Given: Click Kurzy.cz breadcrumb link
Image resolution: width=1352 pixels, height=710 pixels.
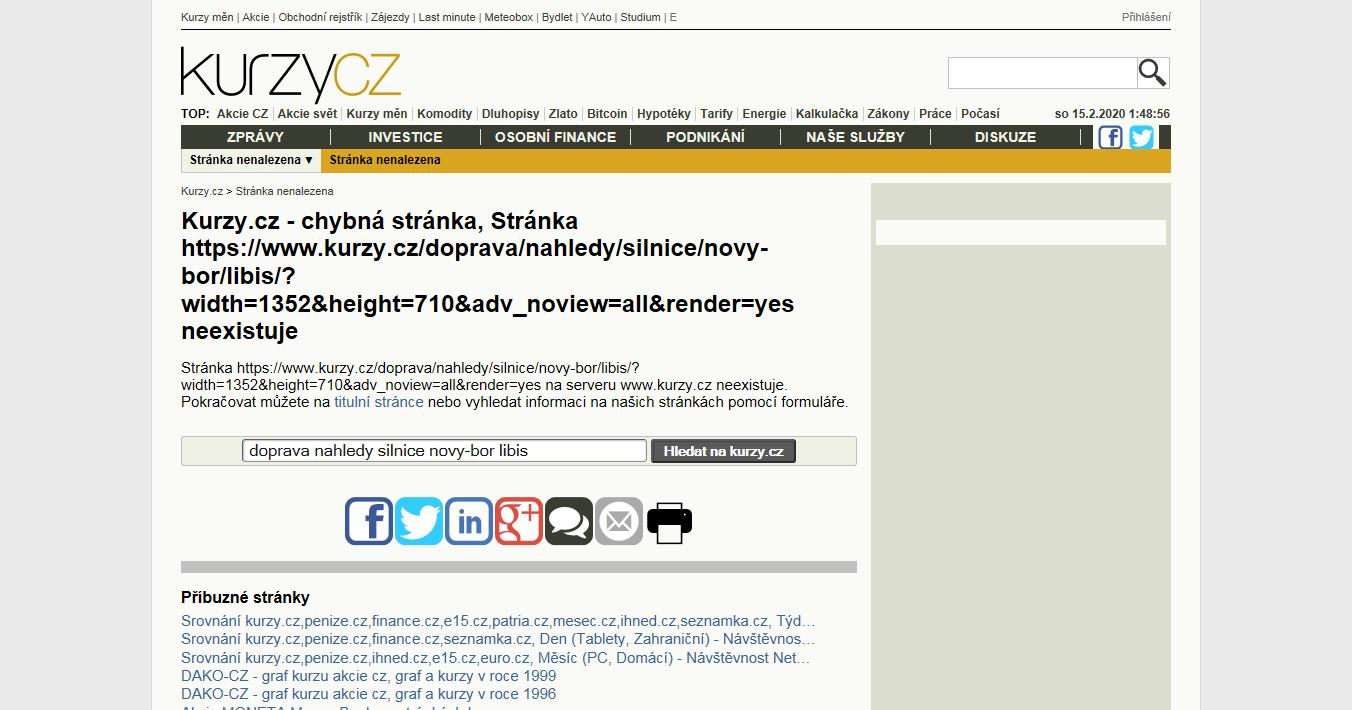Looking at the screenshot, I should 202,191.
